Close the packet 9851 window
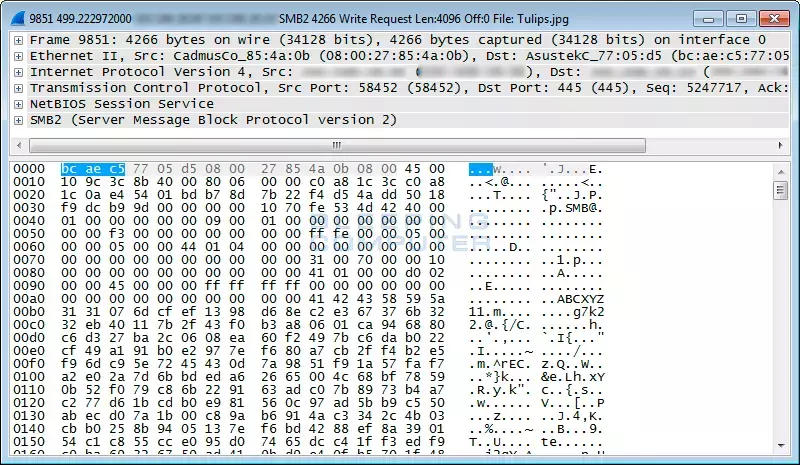The height and width of the screenshot is (465, 800). (774, 19)
